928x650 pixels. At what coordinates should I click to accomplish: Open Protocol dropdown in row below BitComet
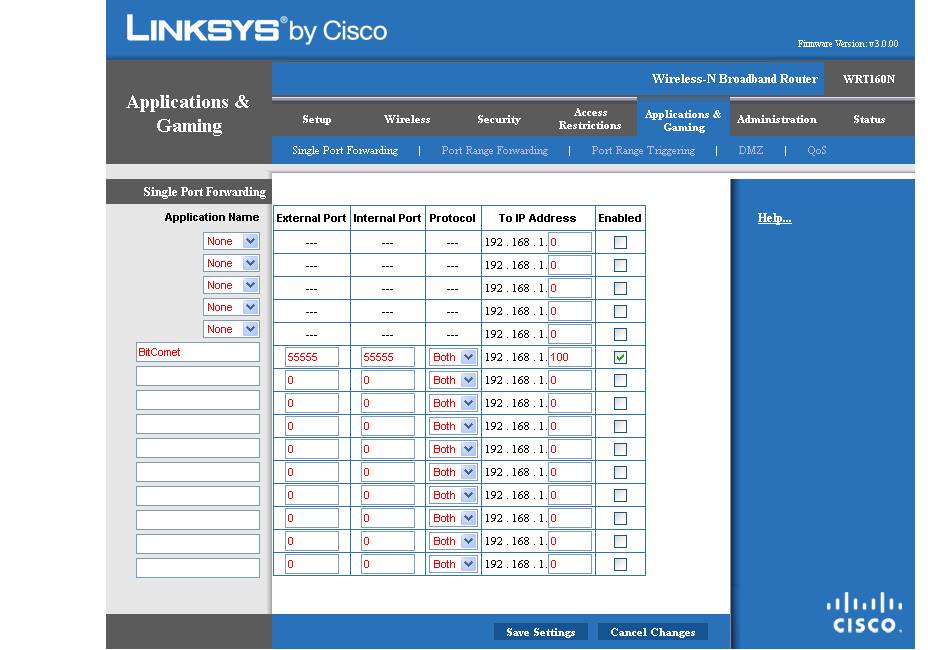click(453, 381)
